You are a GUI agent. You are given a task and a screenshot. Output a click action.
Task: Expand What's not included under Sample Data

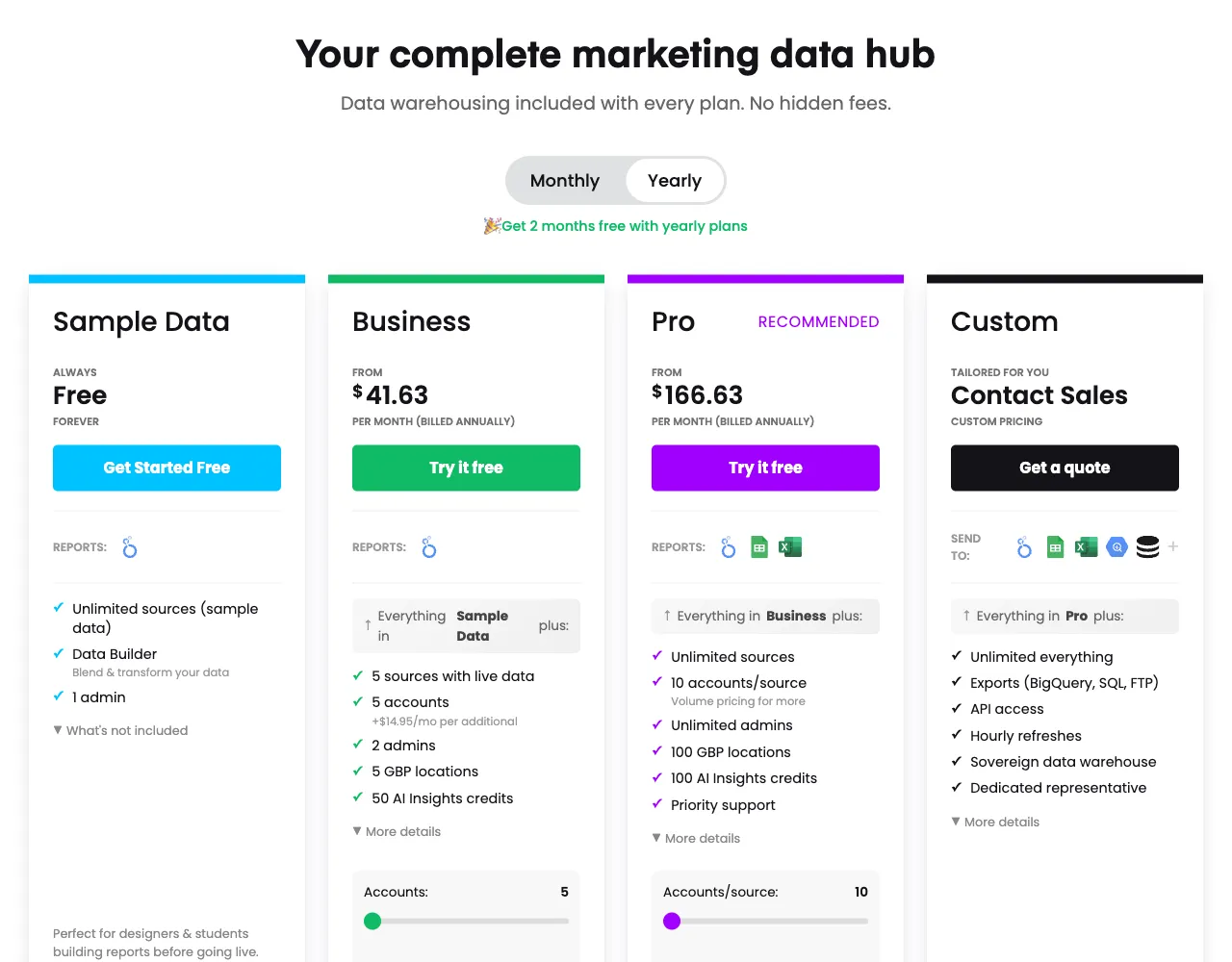click(x=120, y=730)
